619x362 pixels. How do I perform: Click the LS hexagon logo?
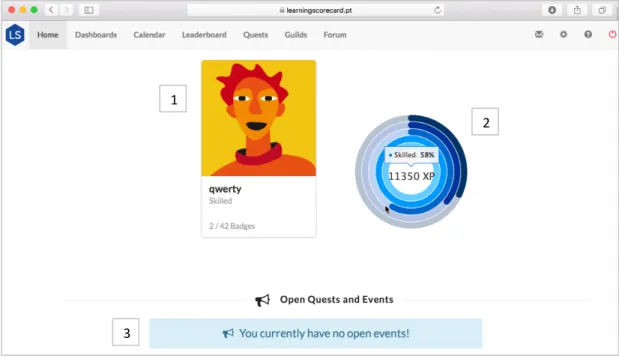(x=15, y=35)
